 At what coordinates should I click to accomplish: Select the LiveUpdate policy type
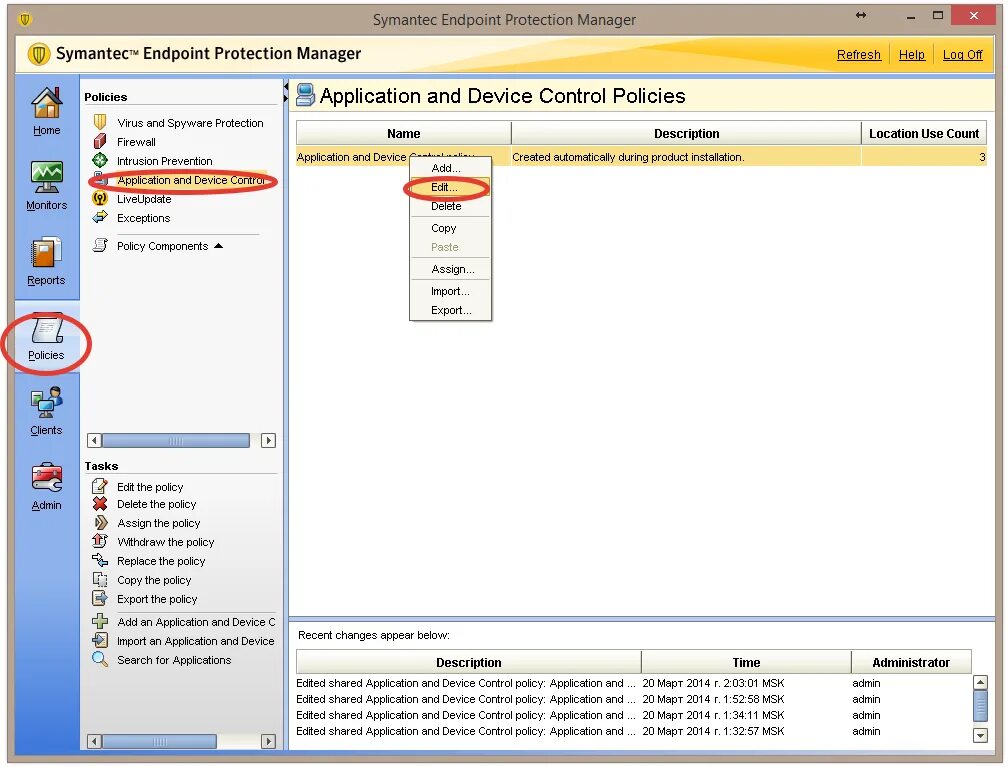(x=143, y=199)
